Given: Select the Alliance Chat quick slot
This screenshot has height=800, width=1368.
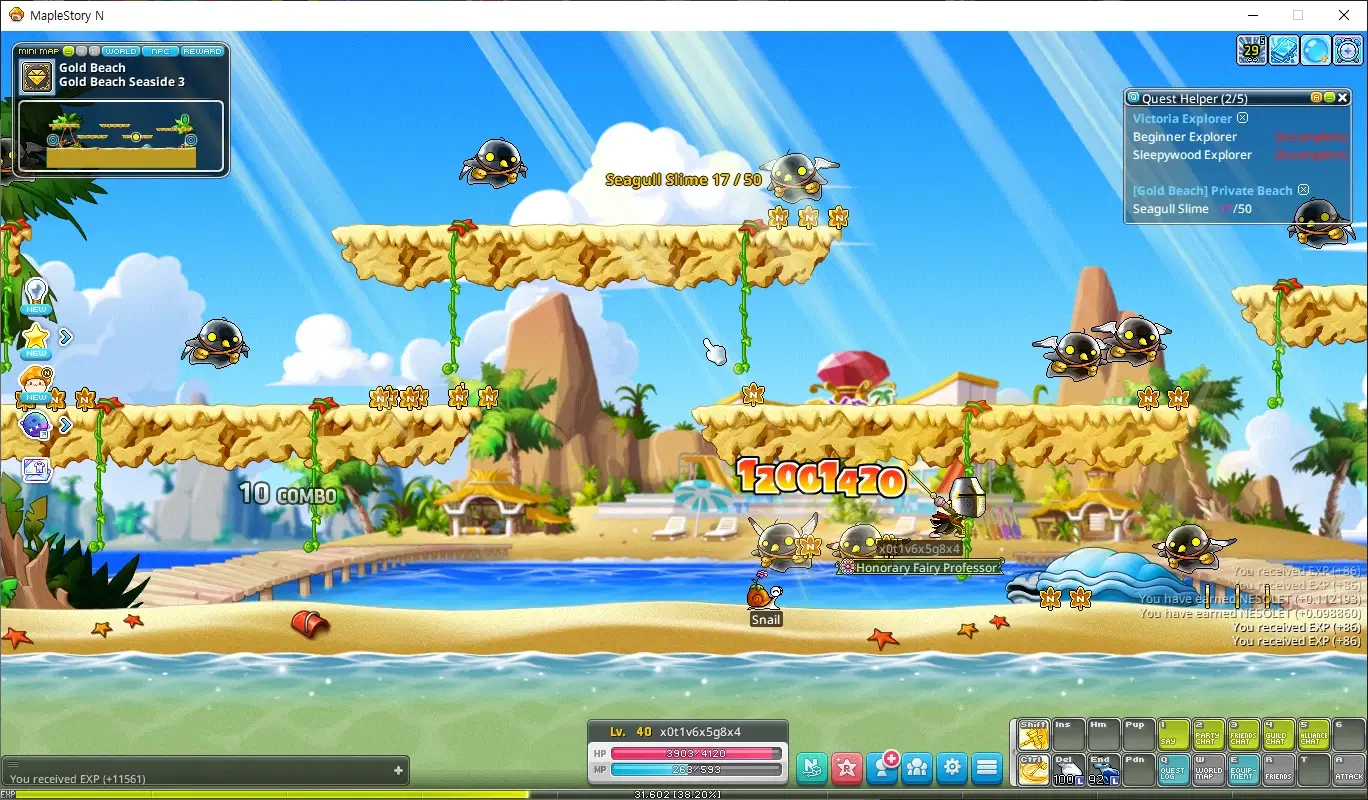Looking at the screenshot, I should coord(1314,735).
